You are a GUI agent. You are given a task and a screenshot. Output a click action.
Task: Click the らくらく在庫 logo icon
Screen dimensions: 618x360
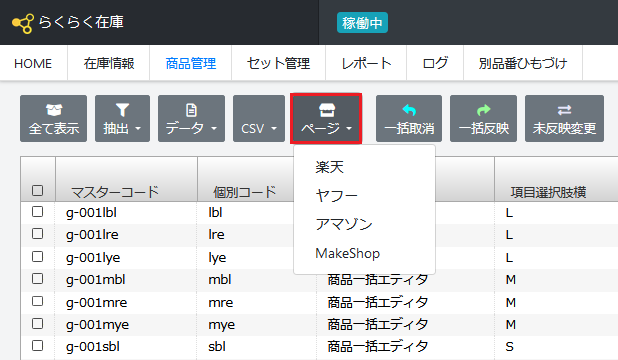tap(23, 23)
